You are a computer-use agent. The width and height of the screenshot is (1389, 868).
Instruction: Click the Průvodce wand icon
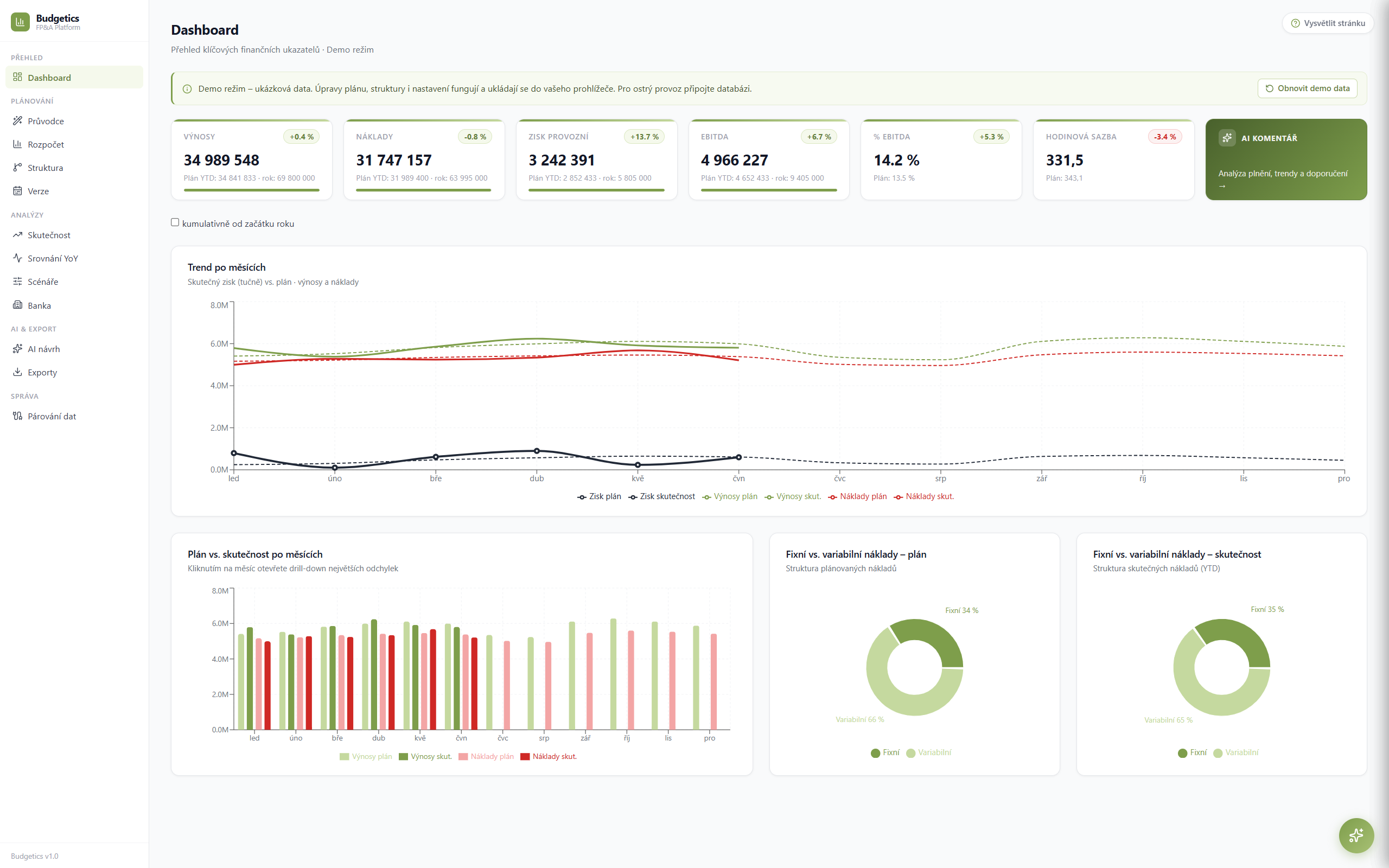18,120
